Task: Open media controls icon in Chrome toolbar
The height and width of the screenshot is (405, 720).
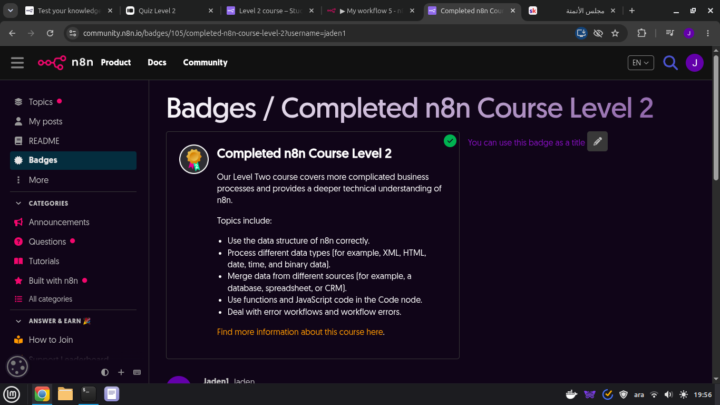Action: tap(670, 33)
